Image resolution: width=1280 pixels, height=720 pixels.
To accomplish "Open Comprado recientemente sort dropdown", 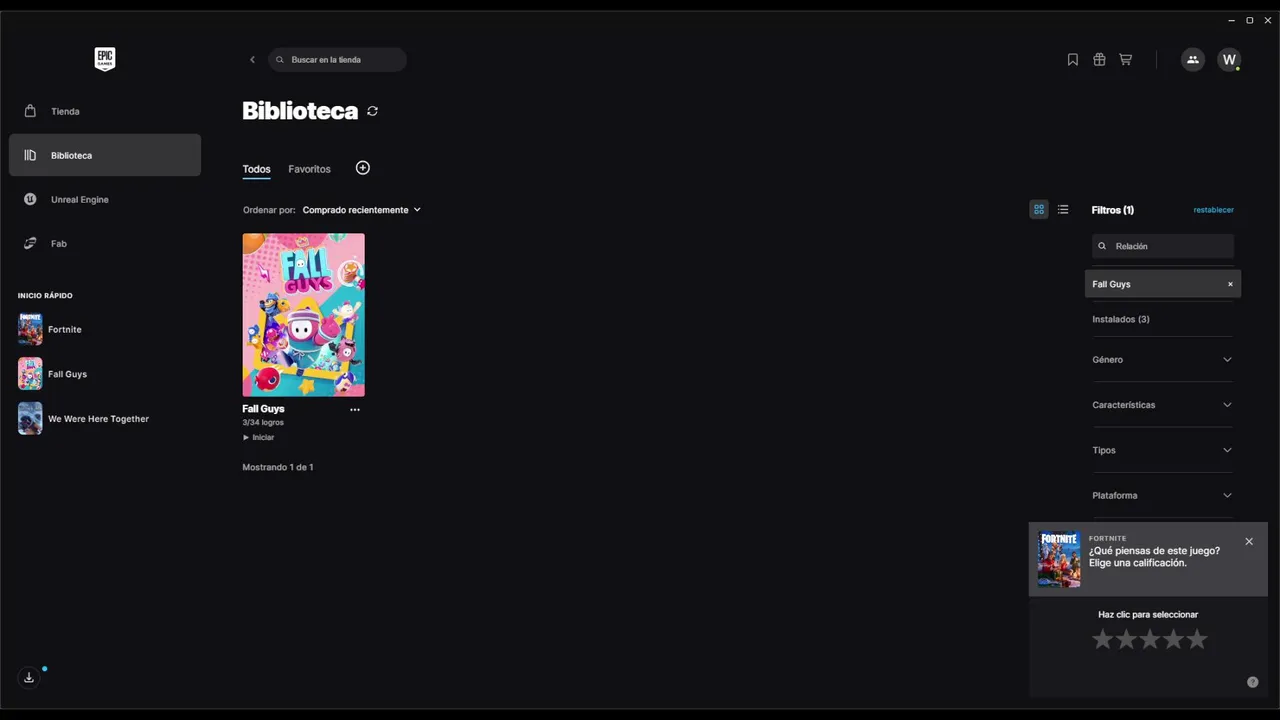I will click(361, 210).
